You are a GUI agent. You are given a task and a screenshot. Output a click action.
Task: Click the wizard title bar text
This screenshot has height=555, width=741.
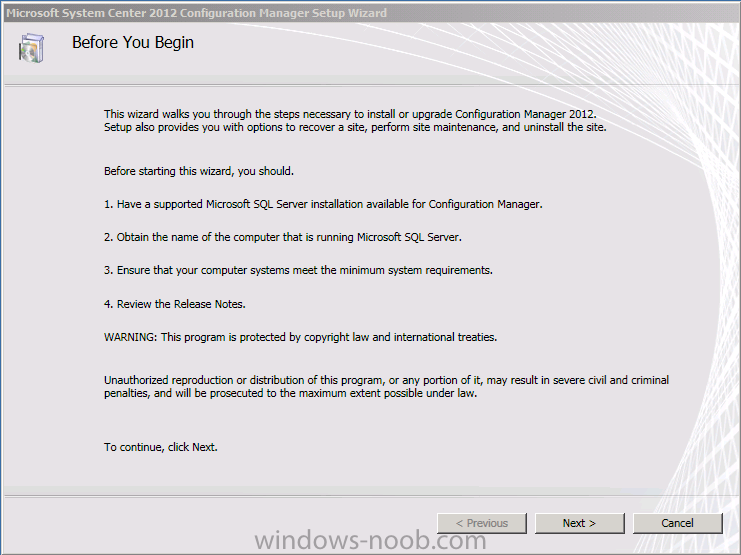[x=197, y=13]
